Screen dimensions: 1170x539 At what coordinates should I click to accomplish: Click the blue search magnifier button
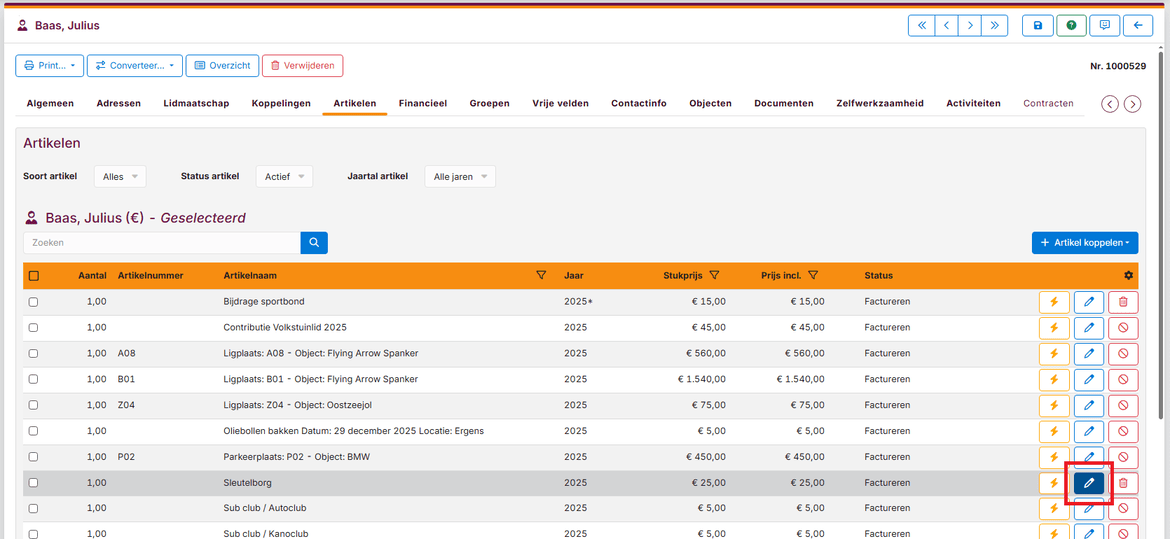[x=314, y=243]
